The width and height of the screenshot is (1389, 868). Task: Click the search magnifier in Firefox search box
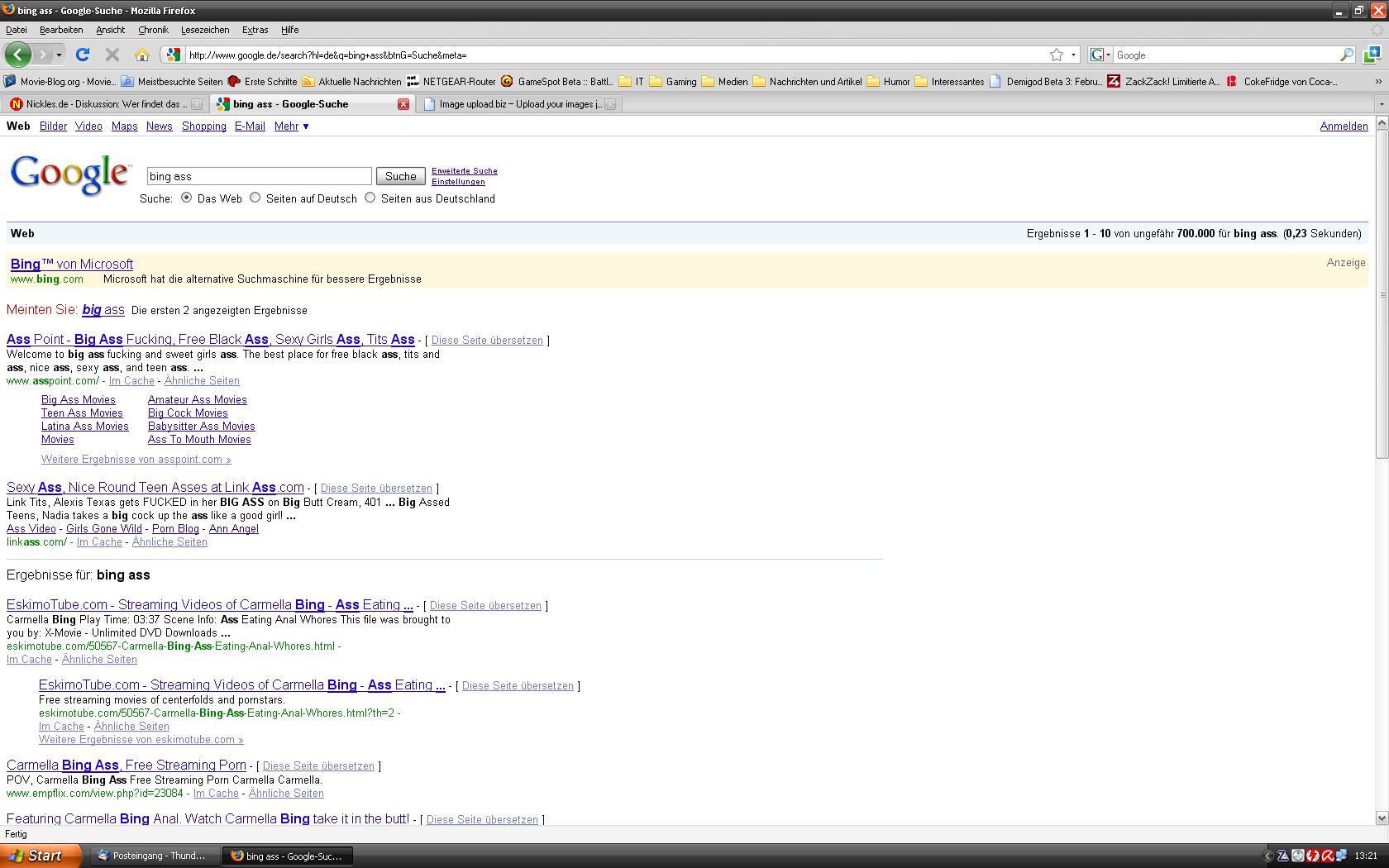pos(1347,55)
